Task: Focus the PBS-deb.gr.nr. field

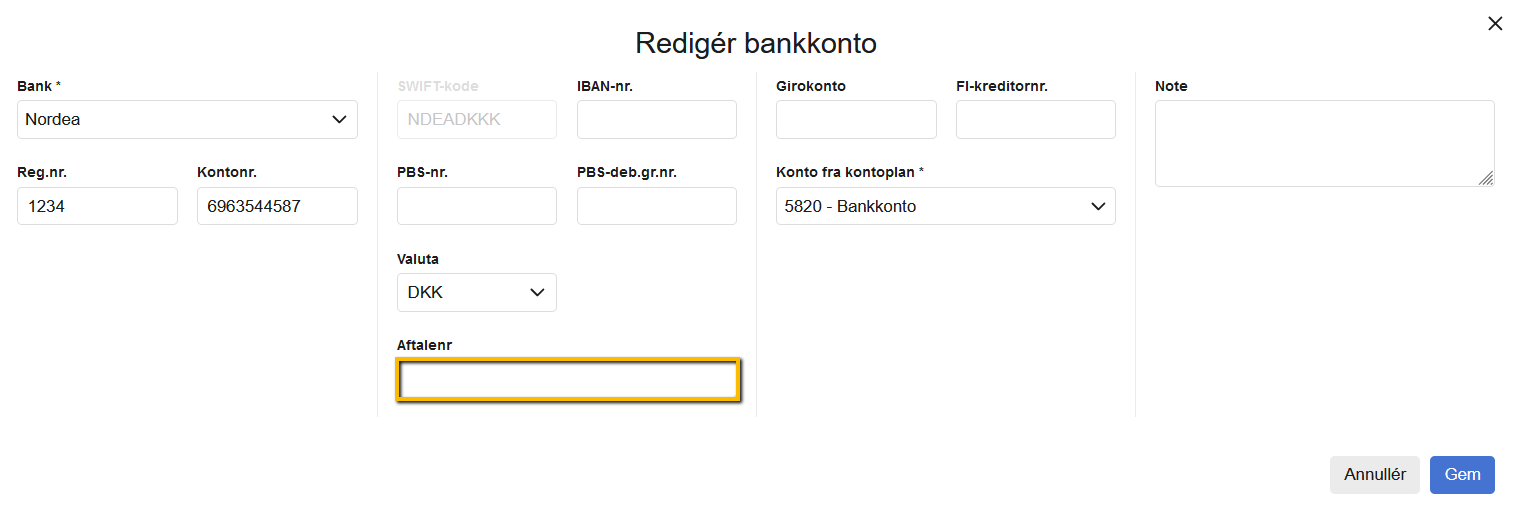Action: tap(656, 207)
